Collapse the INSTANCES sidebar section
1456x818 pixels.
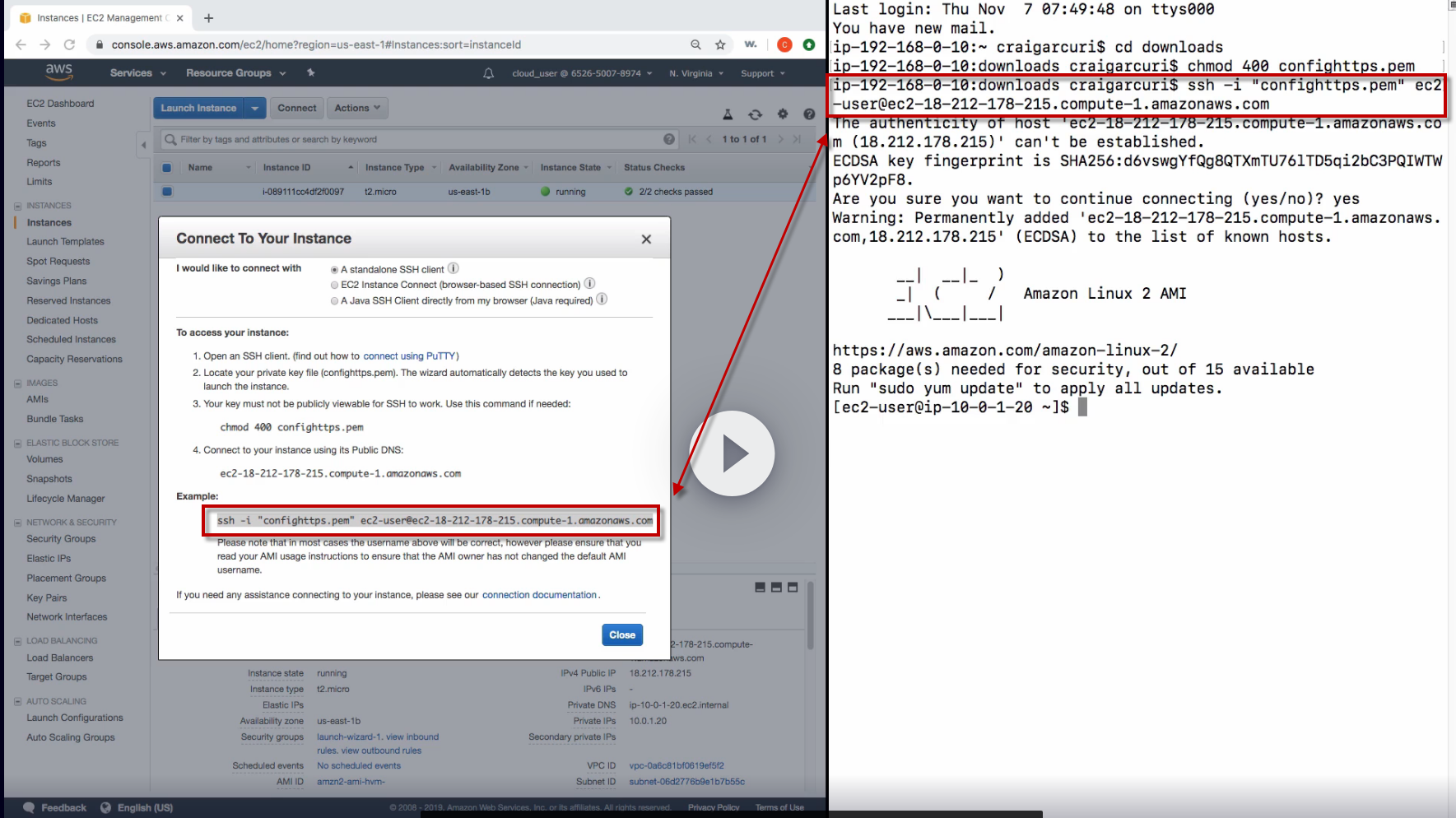pyautogui.click(x=18, y=206)
